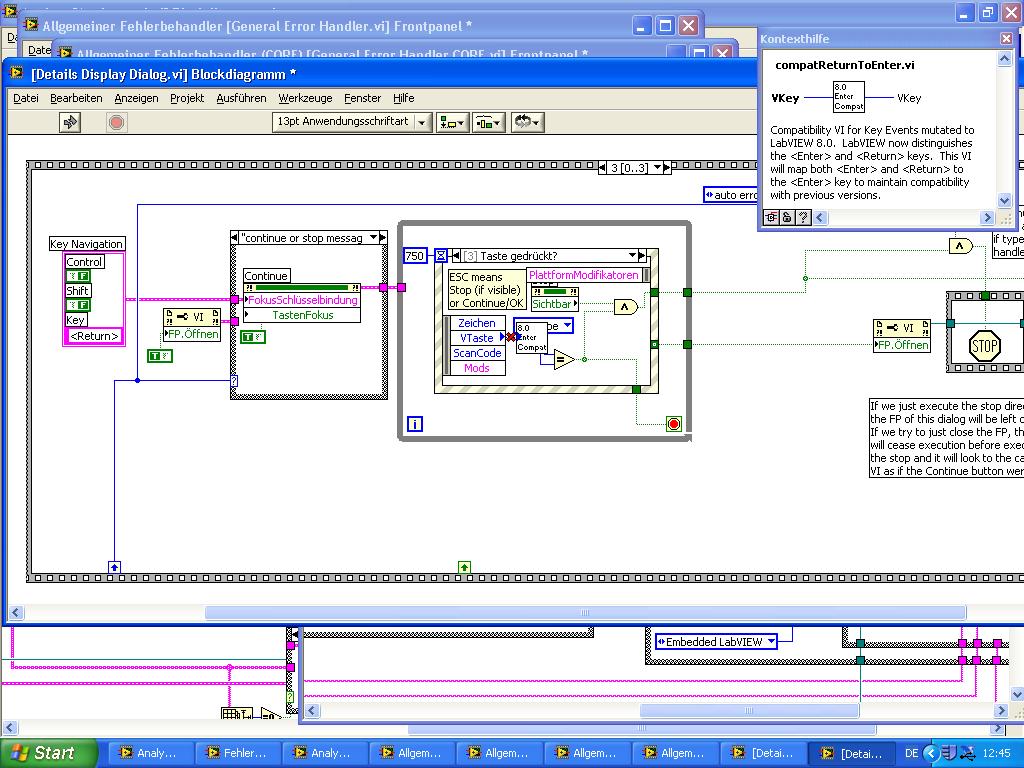Open the Align Objects tool
Image resolution: width=1024 pixels, height=768 pixels.
click(x=451, y=122)
